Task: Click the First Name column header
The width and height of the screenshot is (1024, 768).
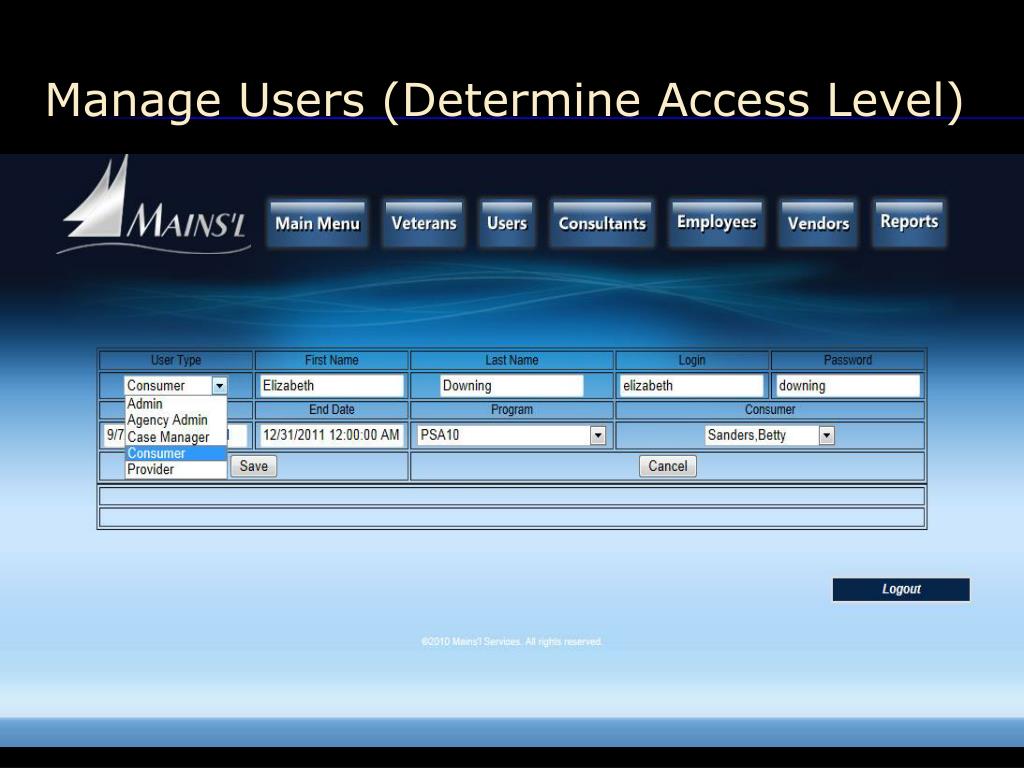Action: coord(332,360)
